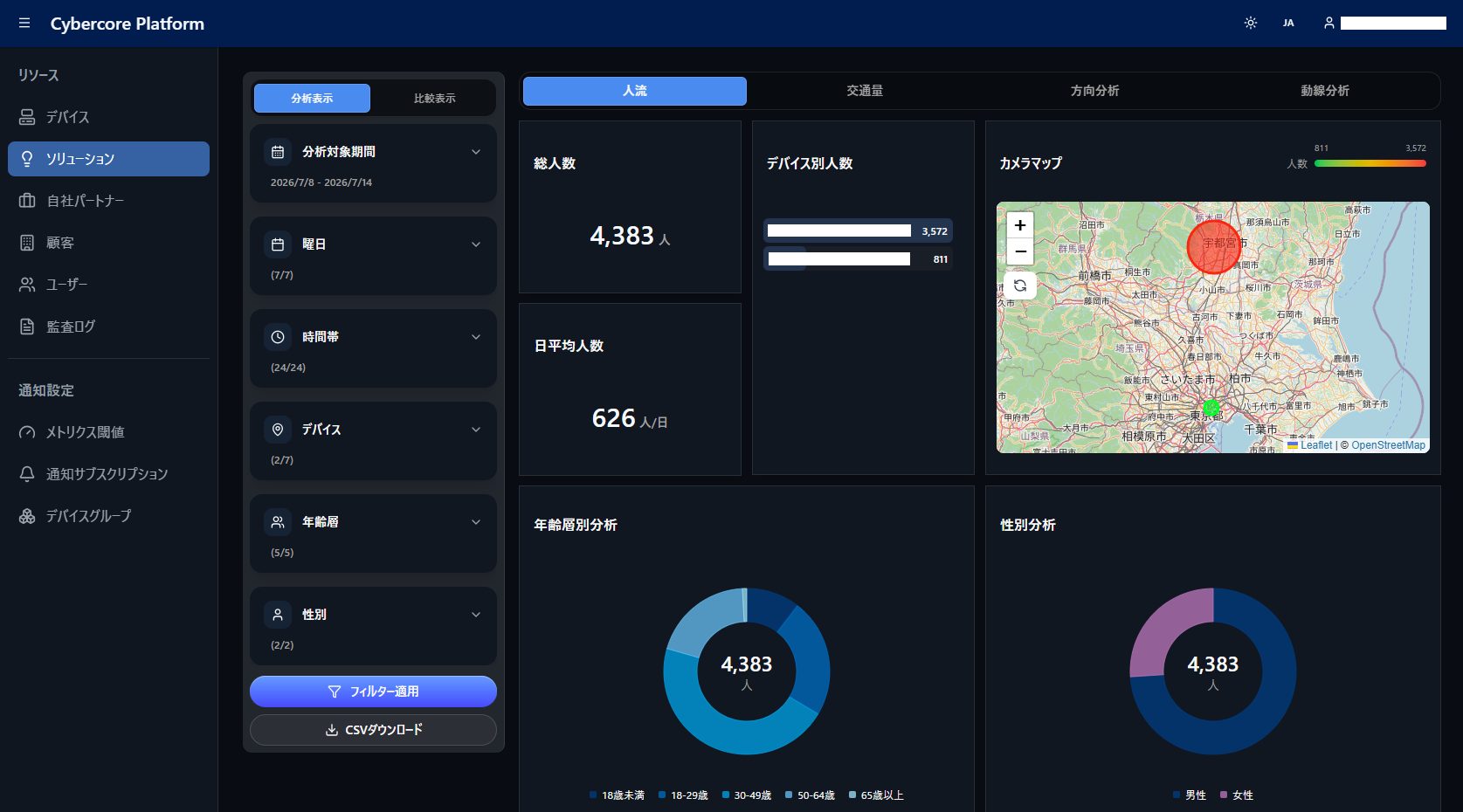Click the 顧客 building icon

[x=27, y=243]
